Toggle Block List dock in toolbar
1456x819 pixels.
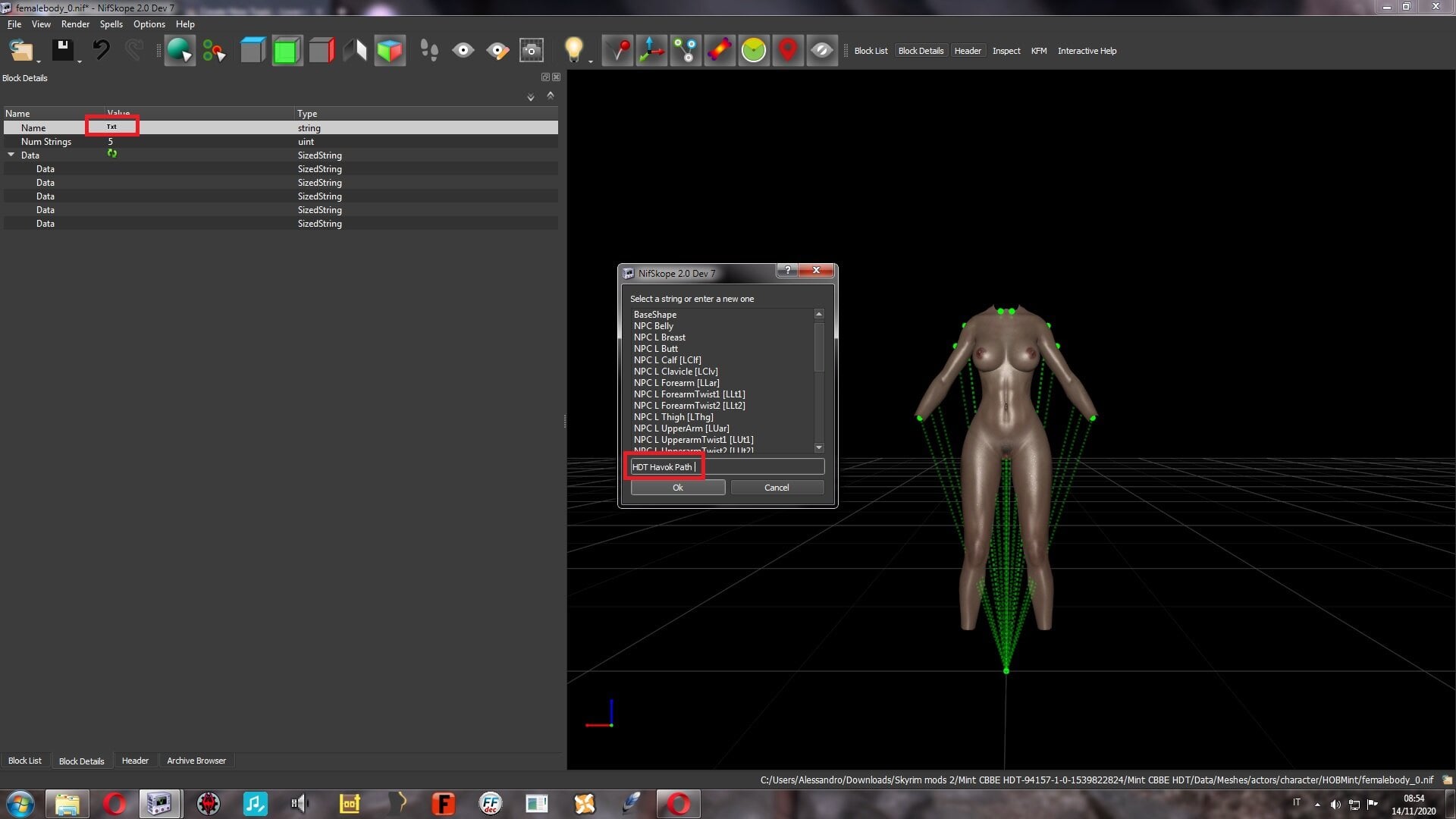click(871, 51)
